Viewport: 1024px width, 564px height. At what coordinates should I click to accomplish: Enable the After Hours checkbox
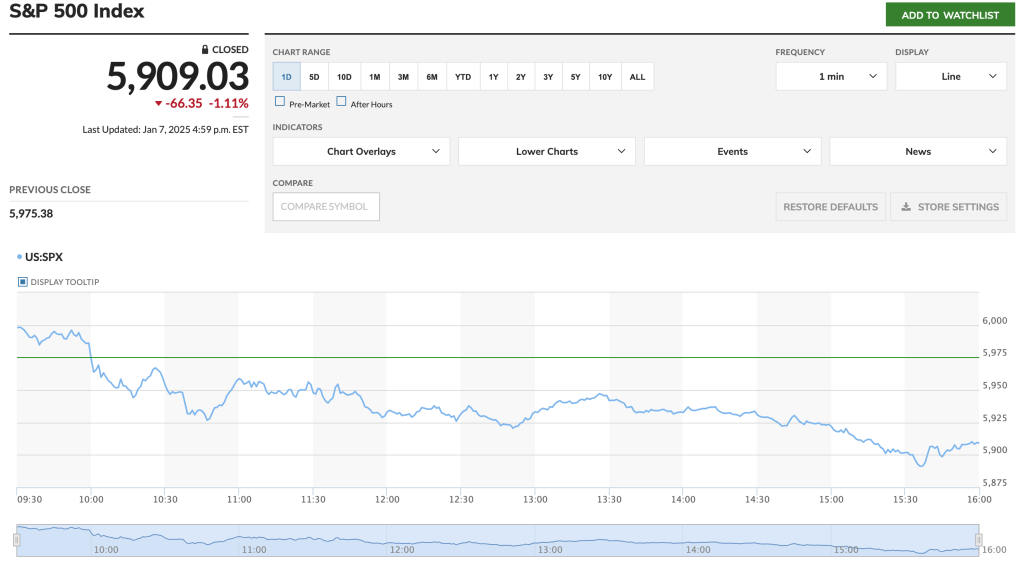point(341,102)
